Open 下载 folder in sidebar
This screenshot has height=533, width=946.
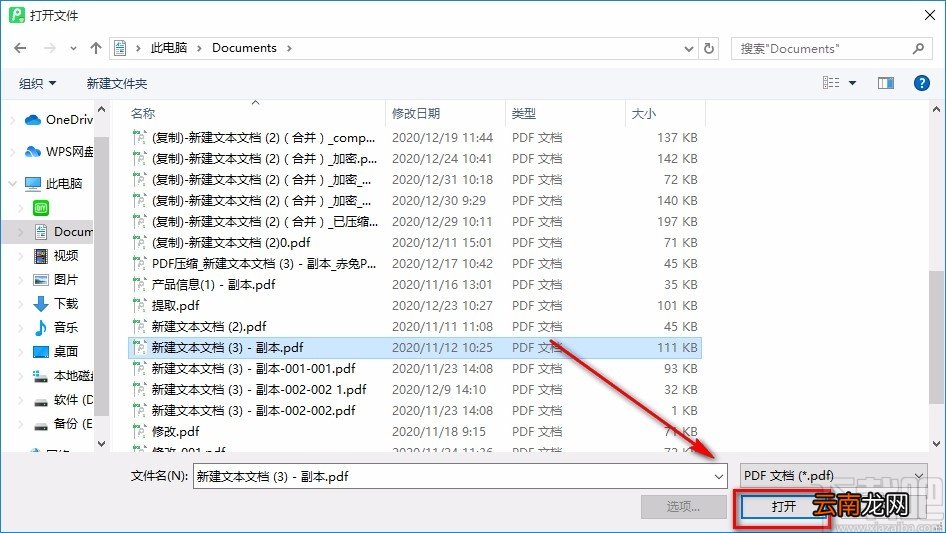tap(56, 304)
